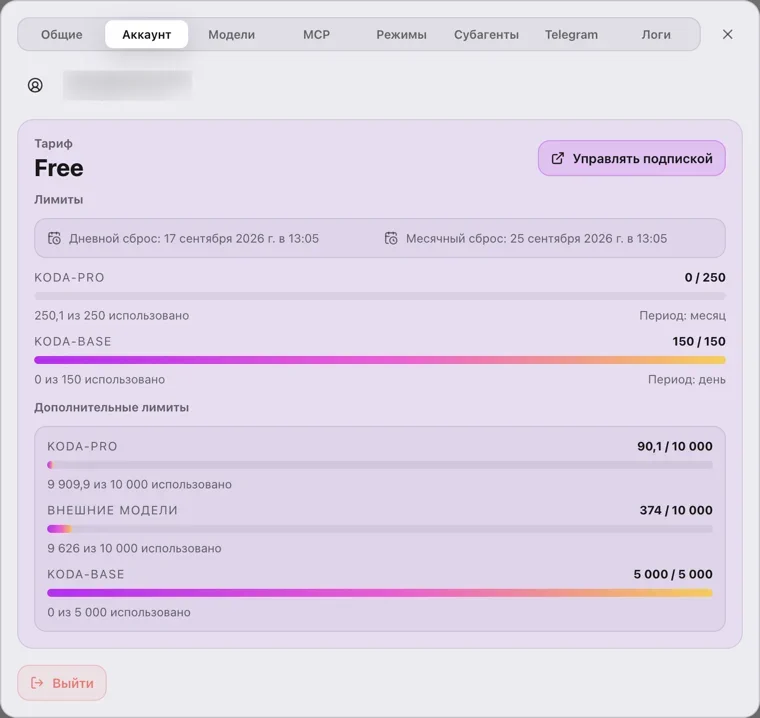Screen dimensions: 760x718
Task: Go to the MCP tab
Action: point(317,34)
